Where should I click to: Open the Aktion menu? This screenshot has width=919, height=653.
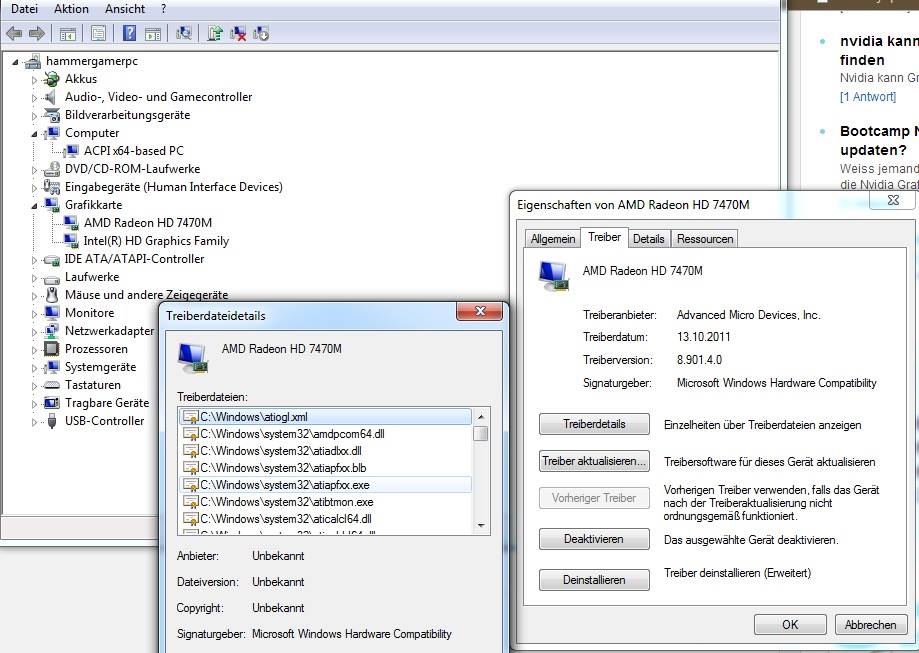71,9
